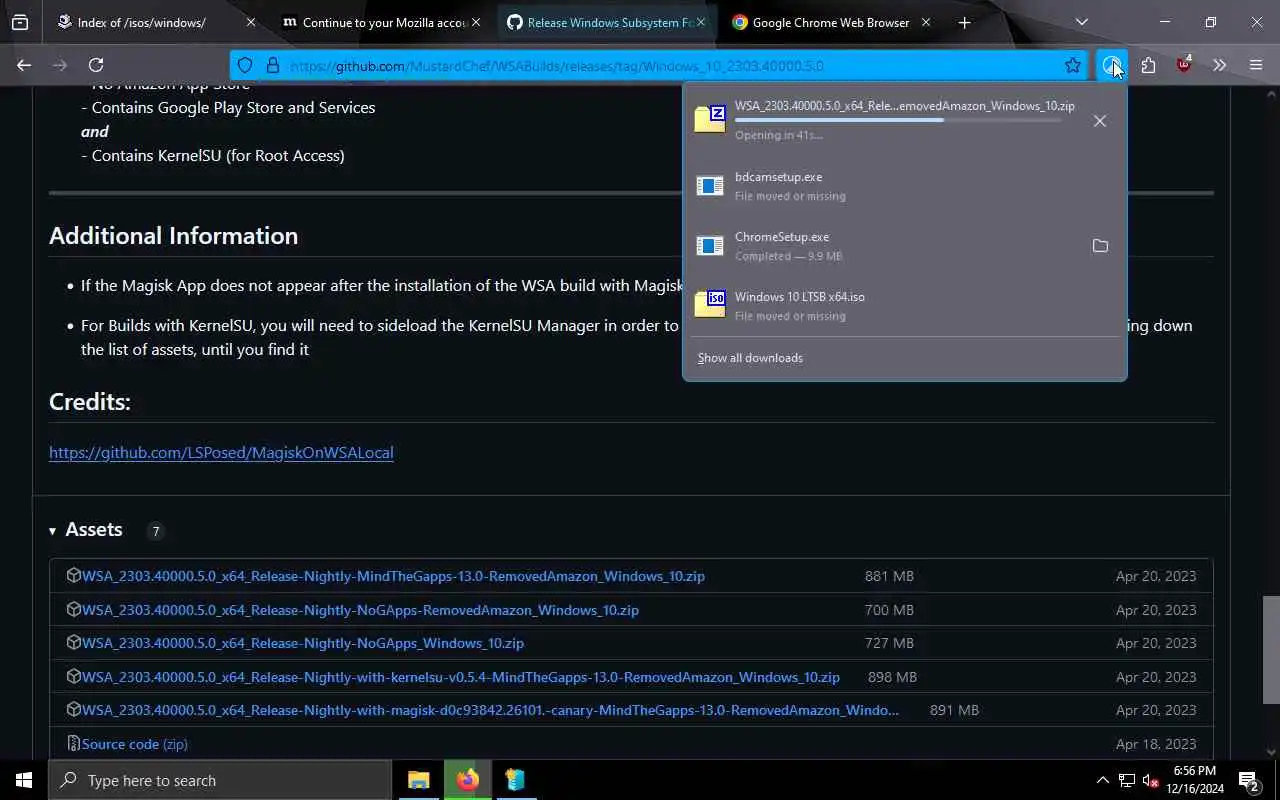Download the magisk canary build zip
The width and height of the screenshot is (1280, 800).
[490, 710]
